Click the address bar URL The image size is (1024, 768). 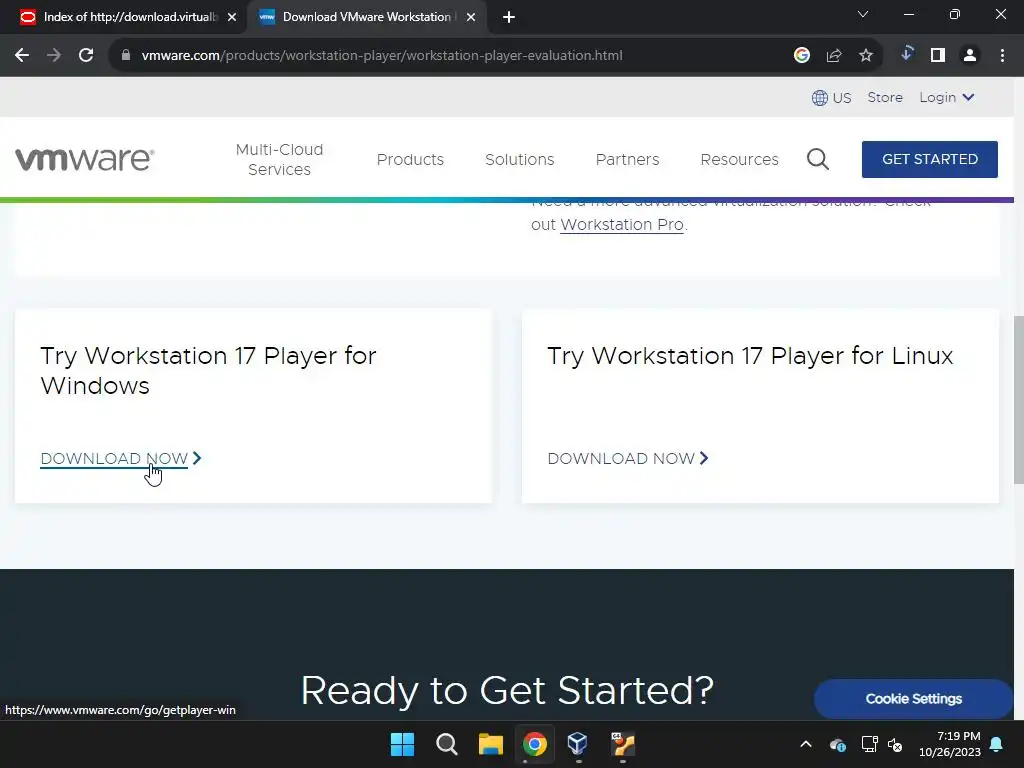381,56
